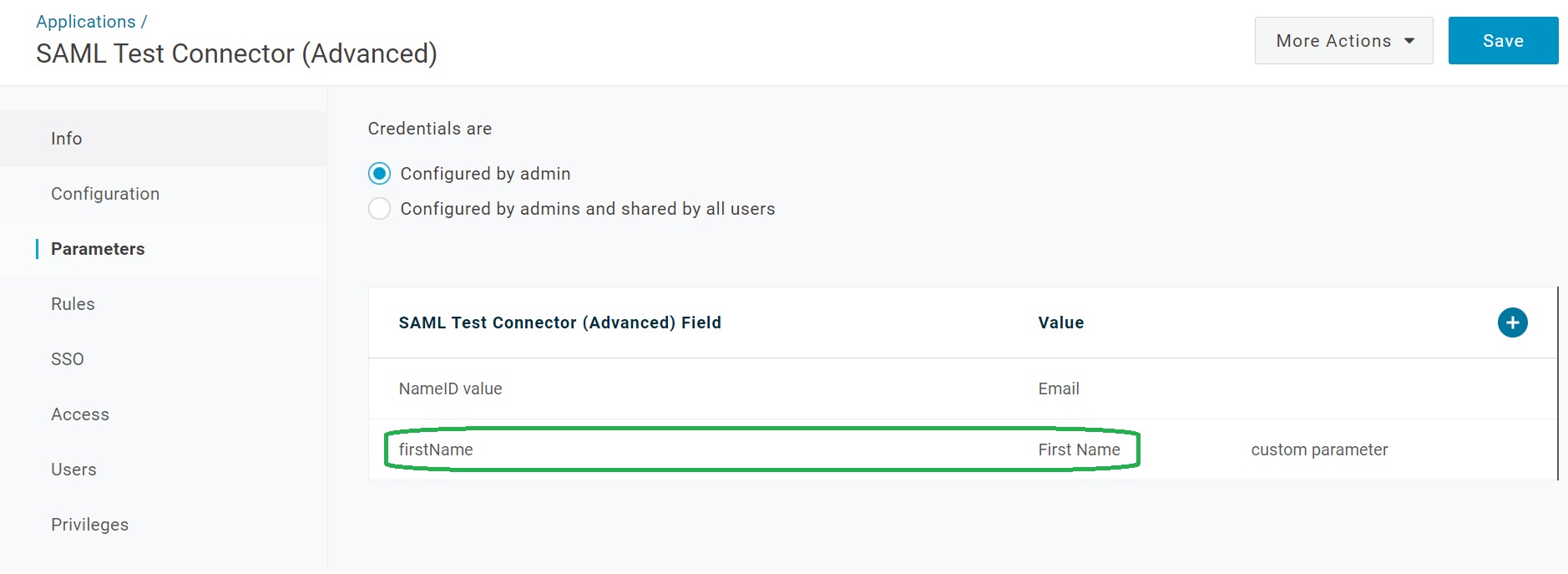Open the NameID value parameter row
This screenshot has height=574, width=1568.
451,389
